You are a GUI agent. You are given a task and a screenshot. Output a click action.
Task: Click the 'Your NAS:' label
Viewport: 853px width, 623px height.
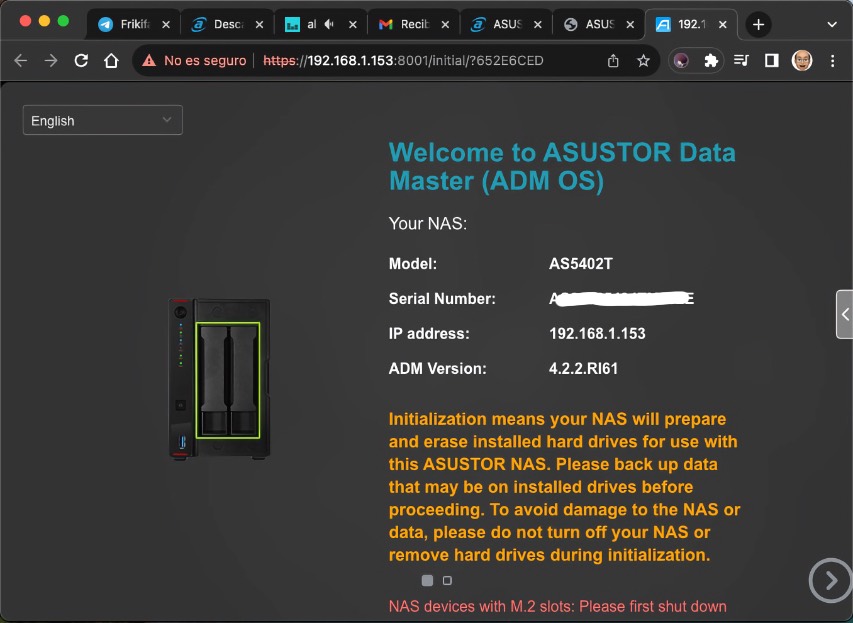[x=428, y=224]
